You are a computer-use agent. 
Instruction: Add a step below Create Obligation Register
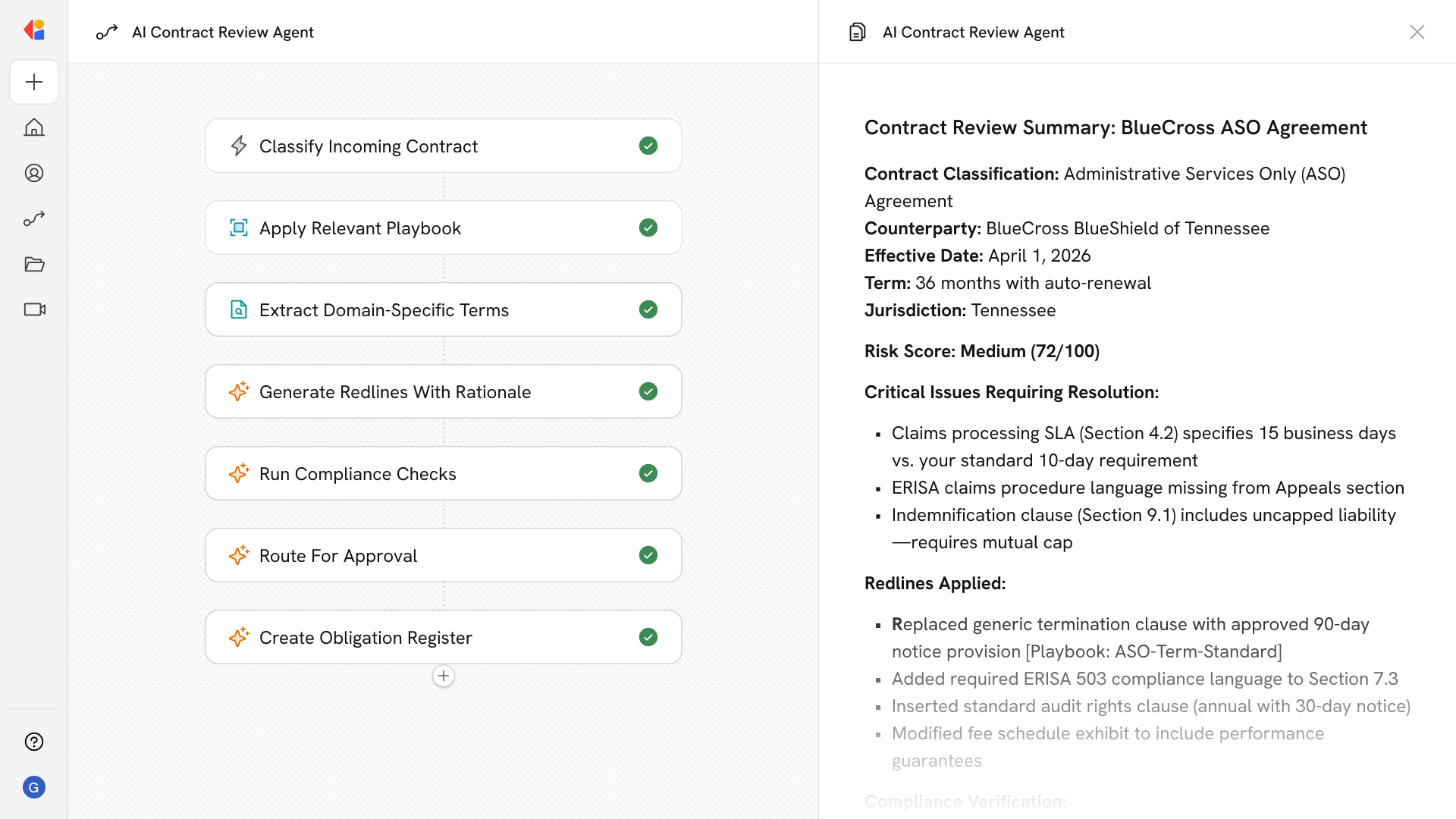444,676
